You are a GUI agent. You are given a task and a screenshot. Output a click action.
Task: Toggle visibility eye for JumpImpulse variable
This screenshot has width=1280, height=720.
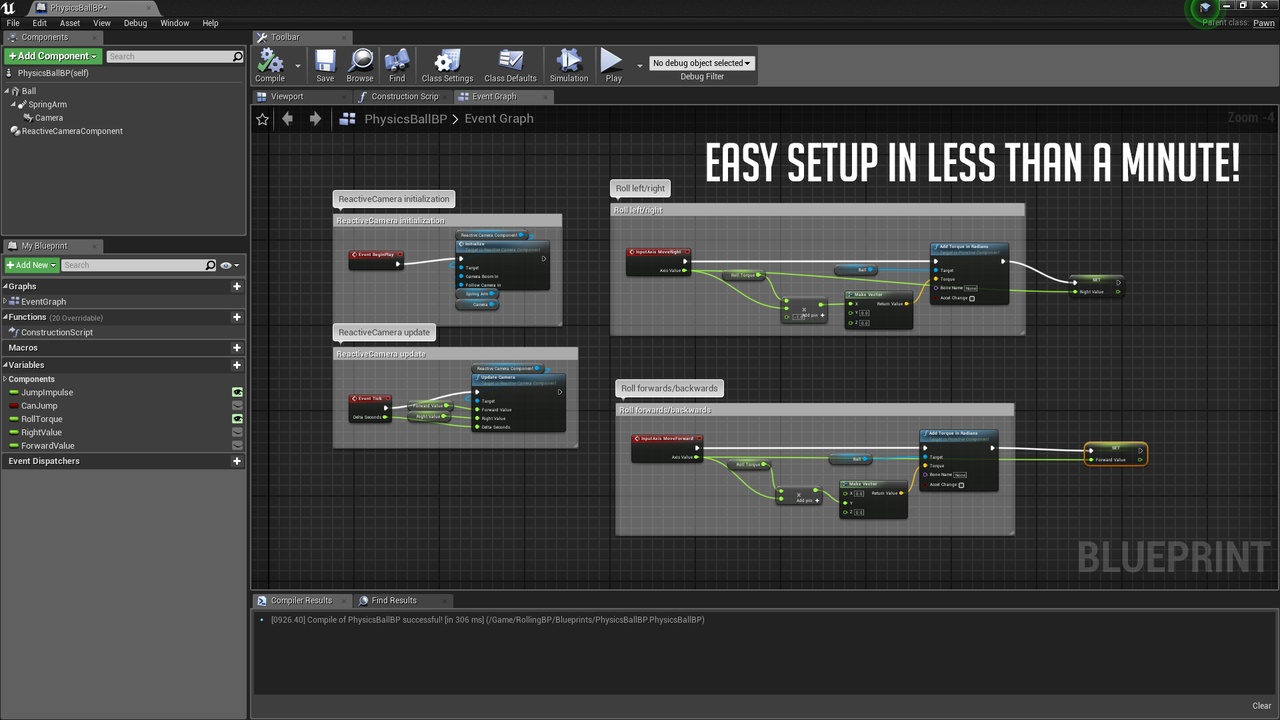pos(237,392)
